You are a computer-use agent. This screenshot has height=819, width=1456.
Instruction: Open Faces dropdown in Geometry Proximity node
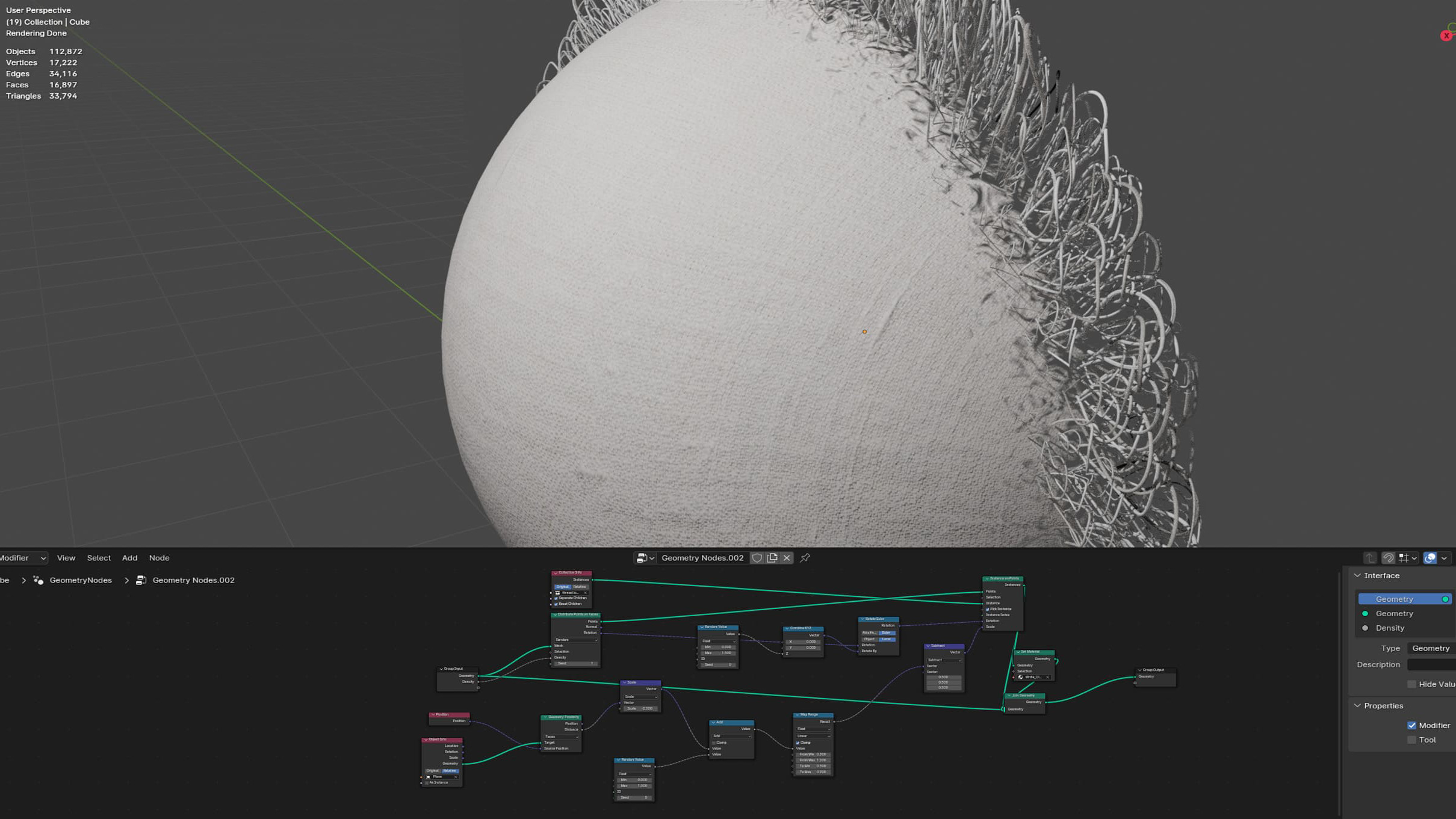tap(562, 737)
